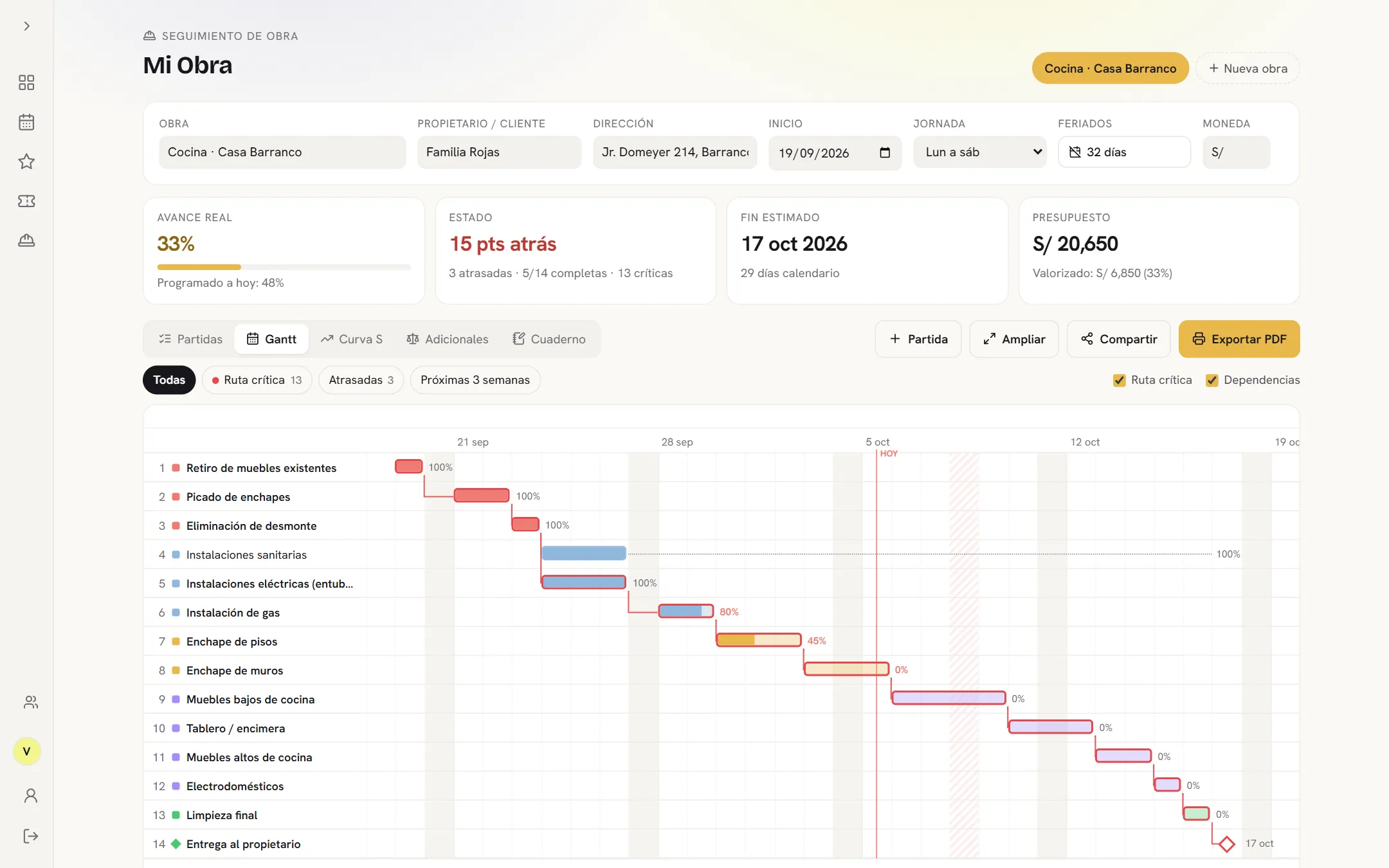
Task: Click the Enchape de pisos Gantt bar
Action: coord(759,640)
